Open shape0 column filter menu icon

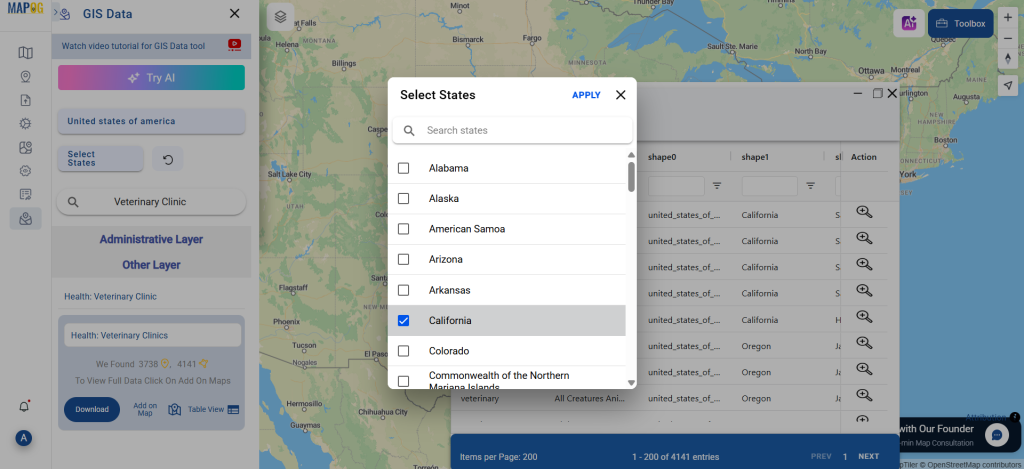coord(717,186)
